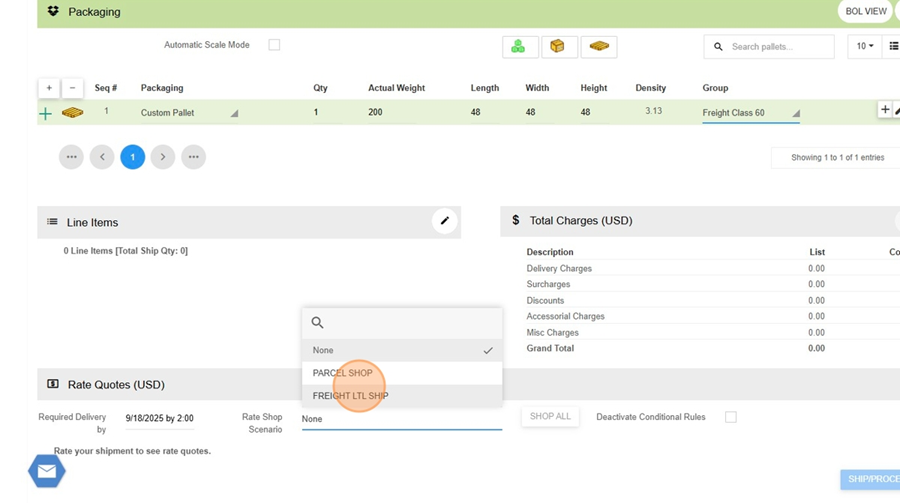
Task: Open the blue mail chat icon
Action: coord(46,471)
